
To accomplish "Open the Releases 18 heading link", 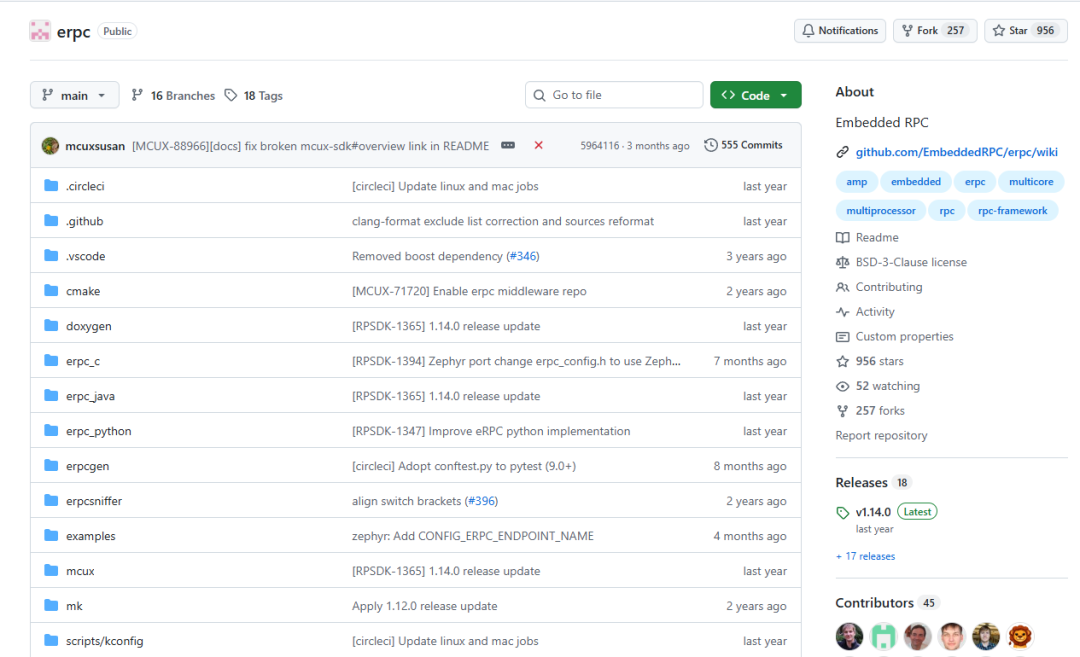I will [x=873, y=483].
